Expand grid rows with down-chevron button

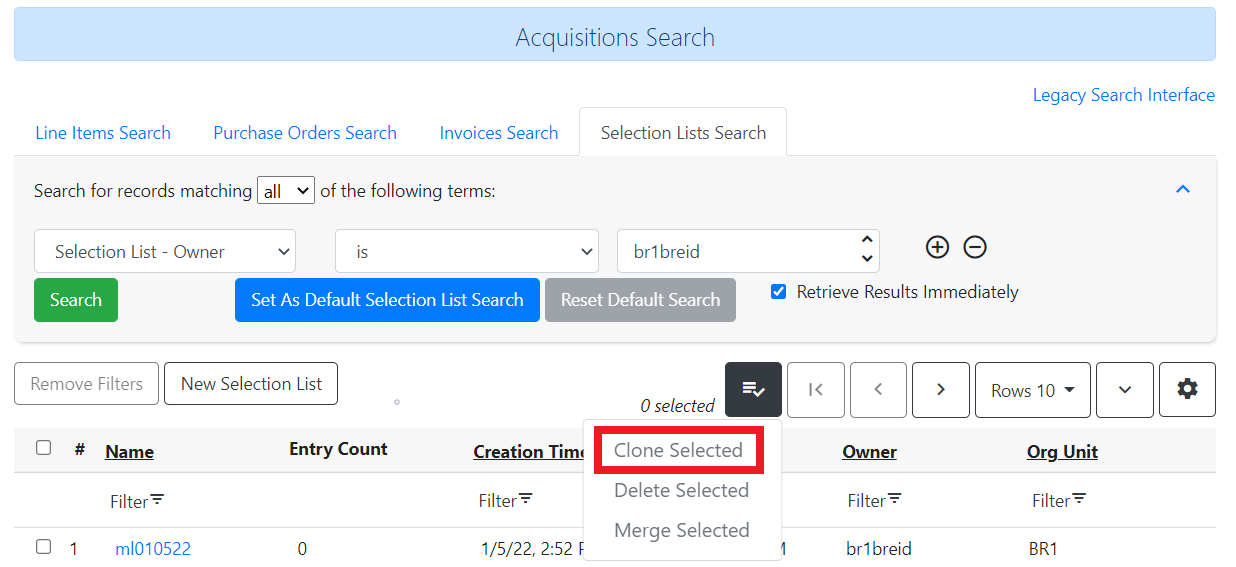coord(1125,390)
